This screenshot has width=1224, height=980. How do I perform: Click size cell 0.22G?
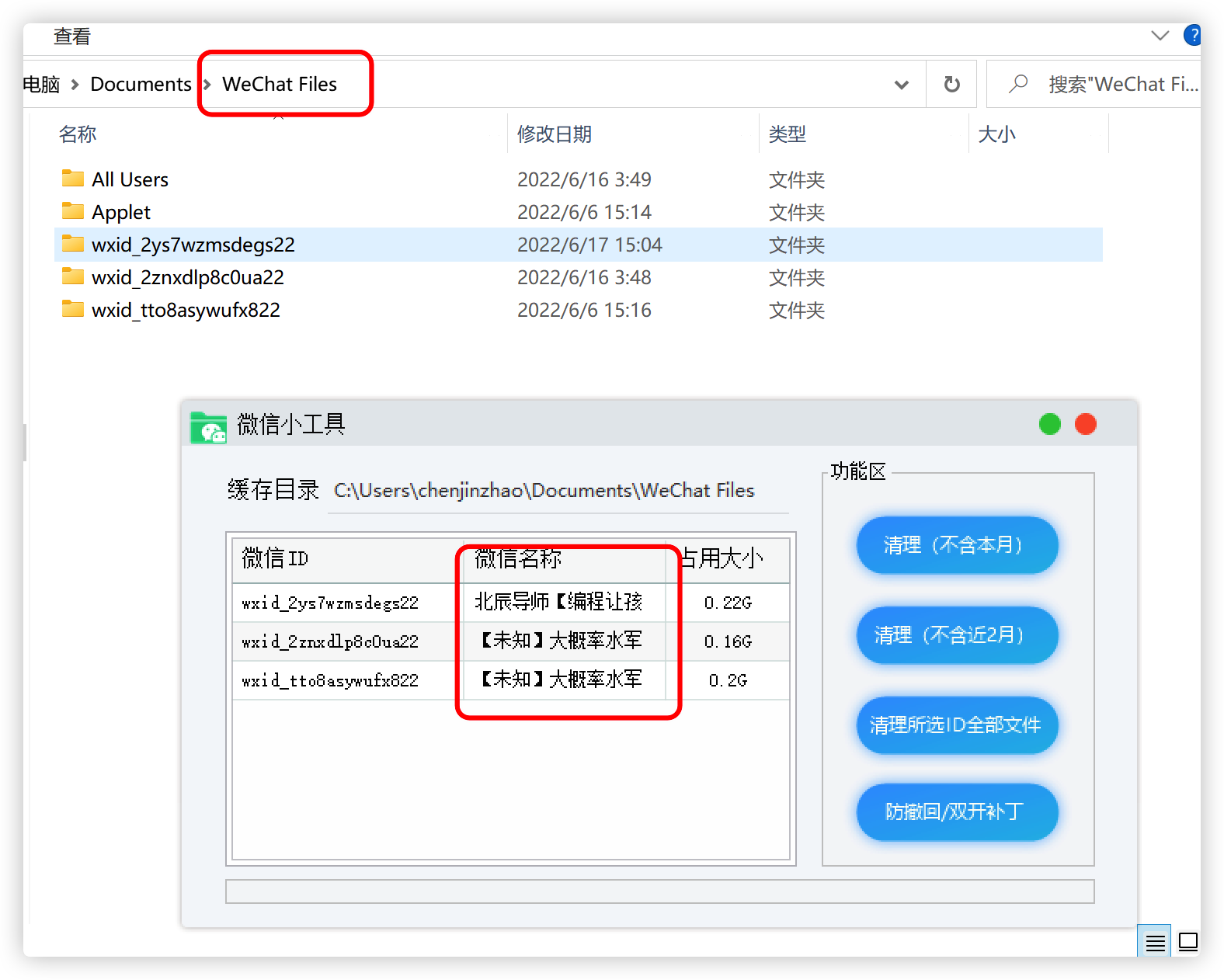pyautogui.click(x=728, y=603)
